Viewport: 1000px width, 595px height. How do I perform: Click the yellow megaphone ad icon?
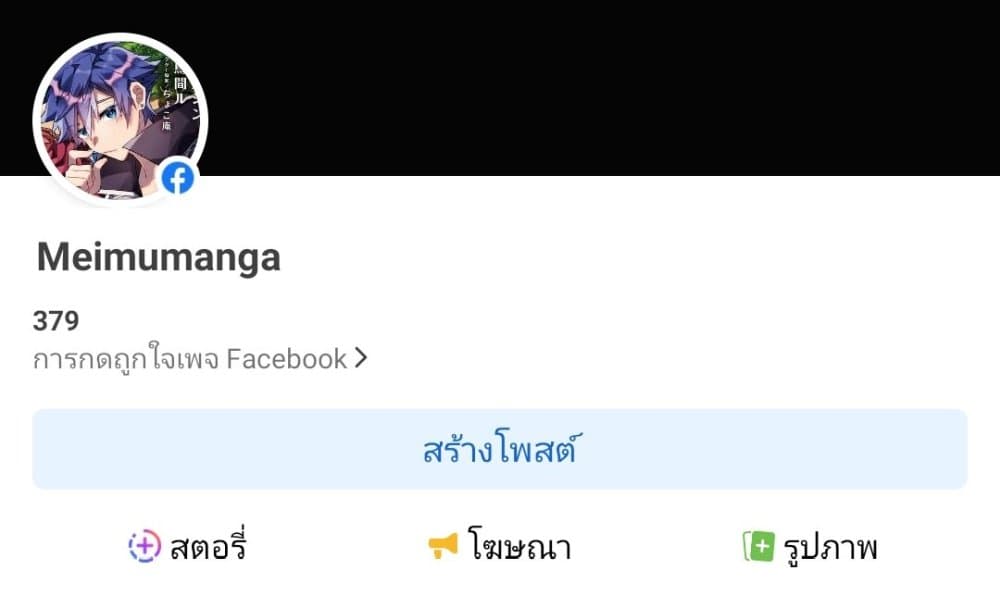443,547
